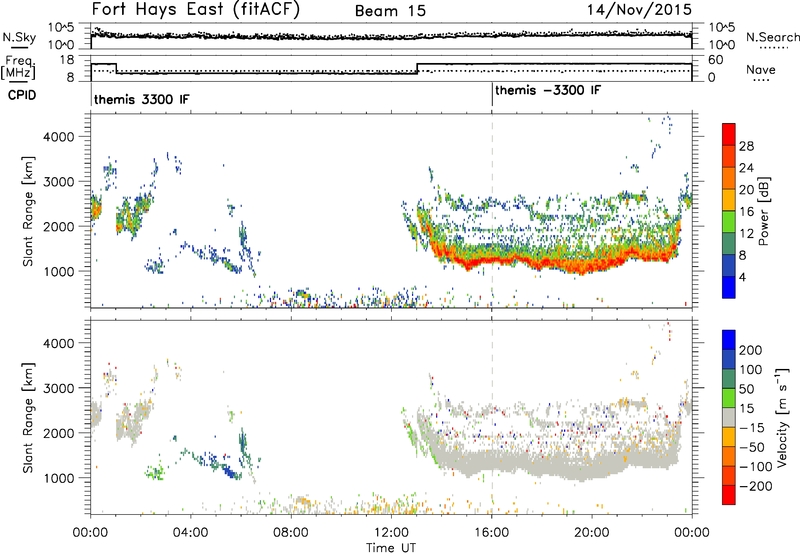The height and width of the screenshot is (554, 800).
Task: Click the grey segment of the Velocity colorbar
Action: point(729,418)
